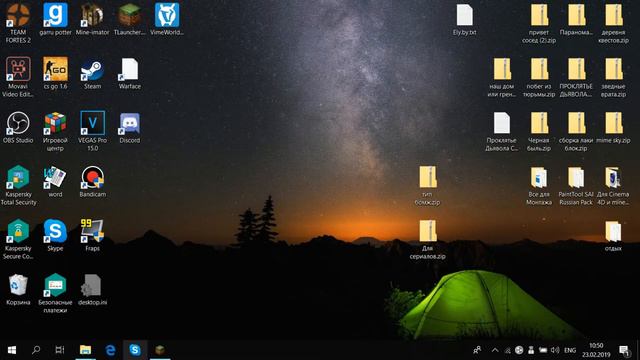The image size is (640, 360).
Task: Open the People icon in the taskbar
Action: click(477, 350)
